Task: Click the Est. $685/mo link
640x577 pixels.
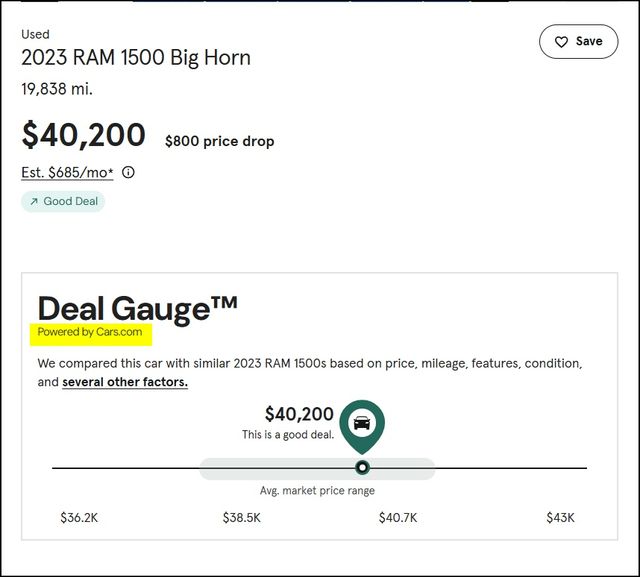Action: (x=67, y=172)
